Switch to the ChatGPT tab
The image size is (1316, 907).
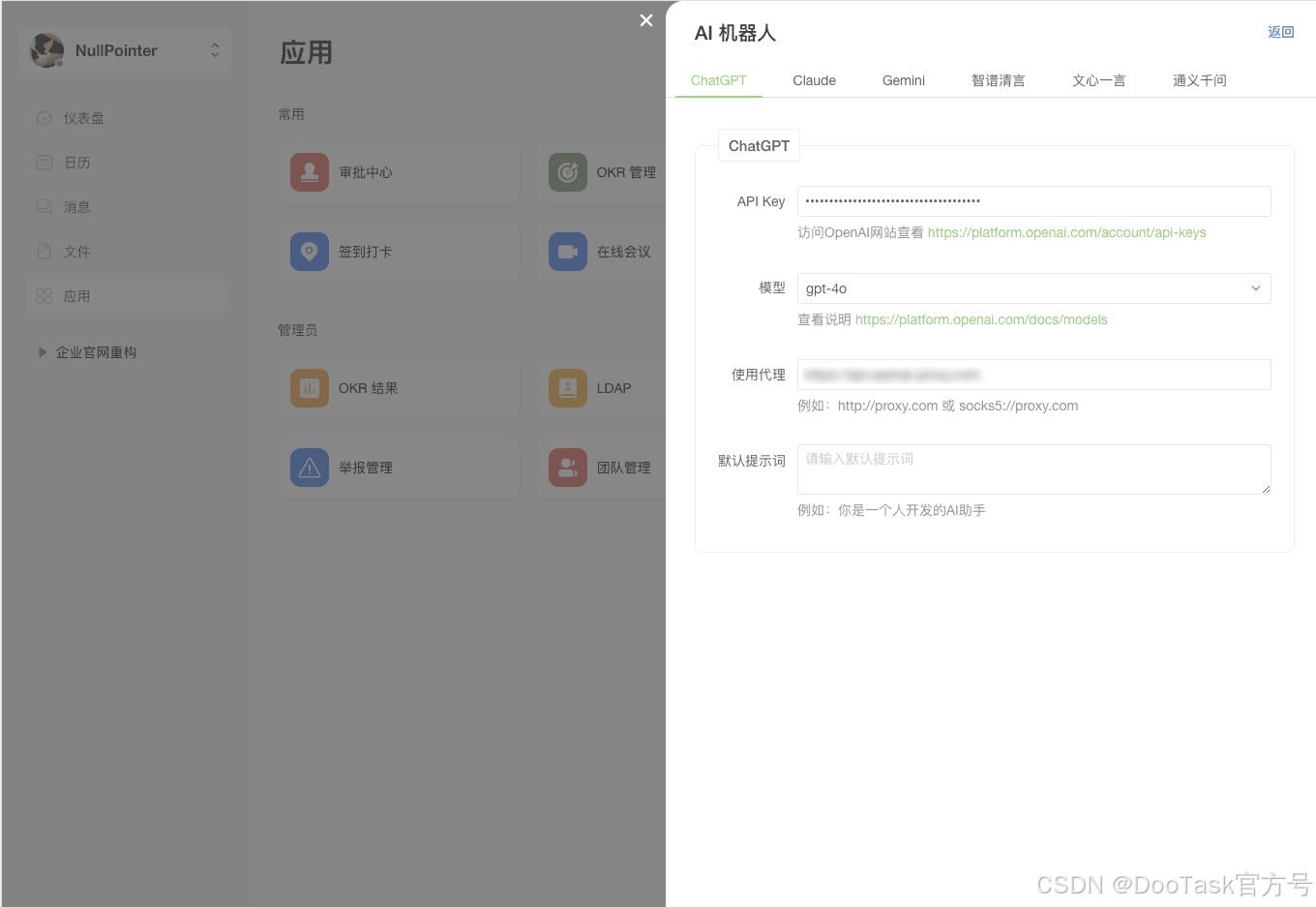pos(719,80)
